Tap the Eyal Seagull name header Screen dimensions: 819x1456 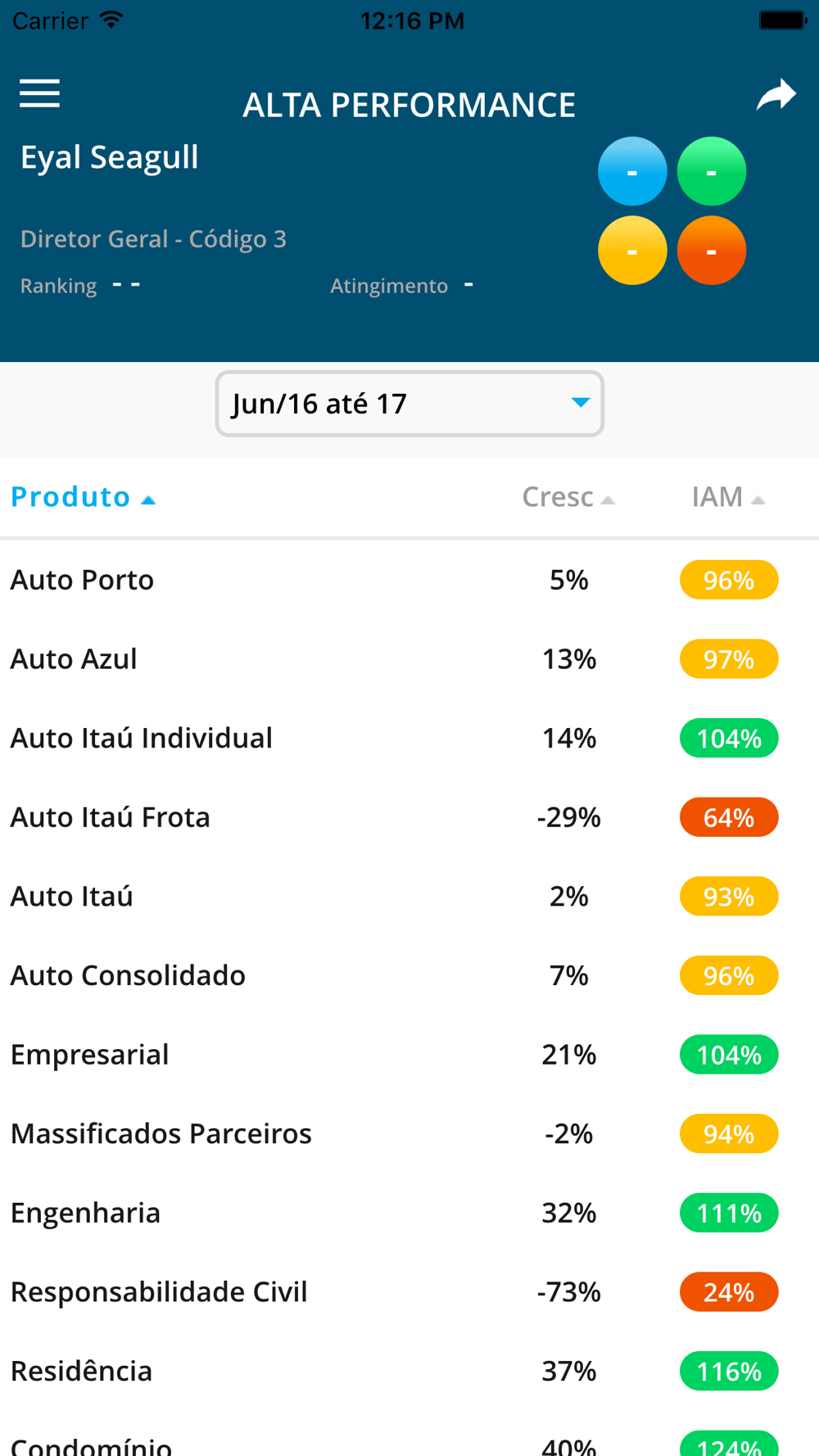point(110,157)
